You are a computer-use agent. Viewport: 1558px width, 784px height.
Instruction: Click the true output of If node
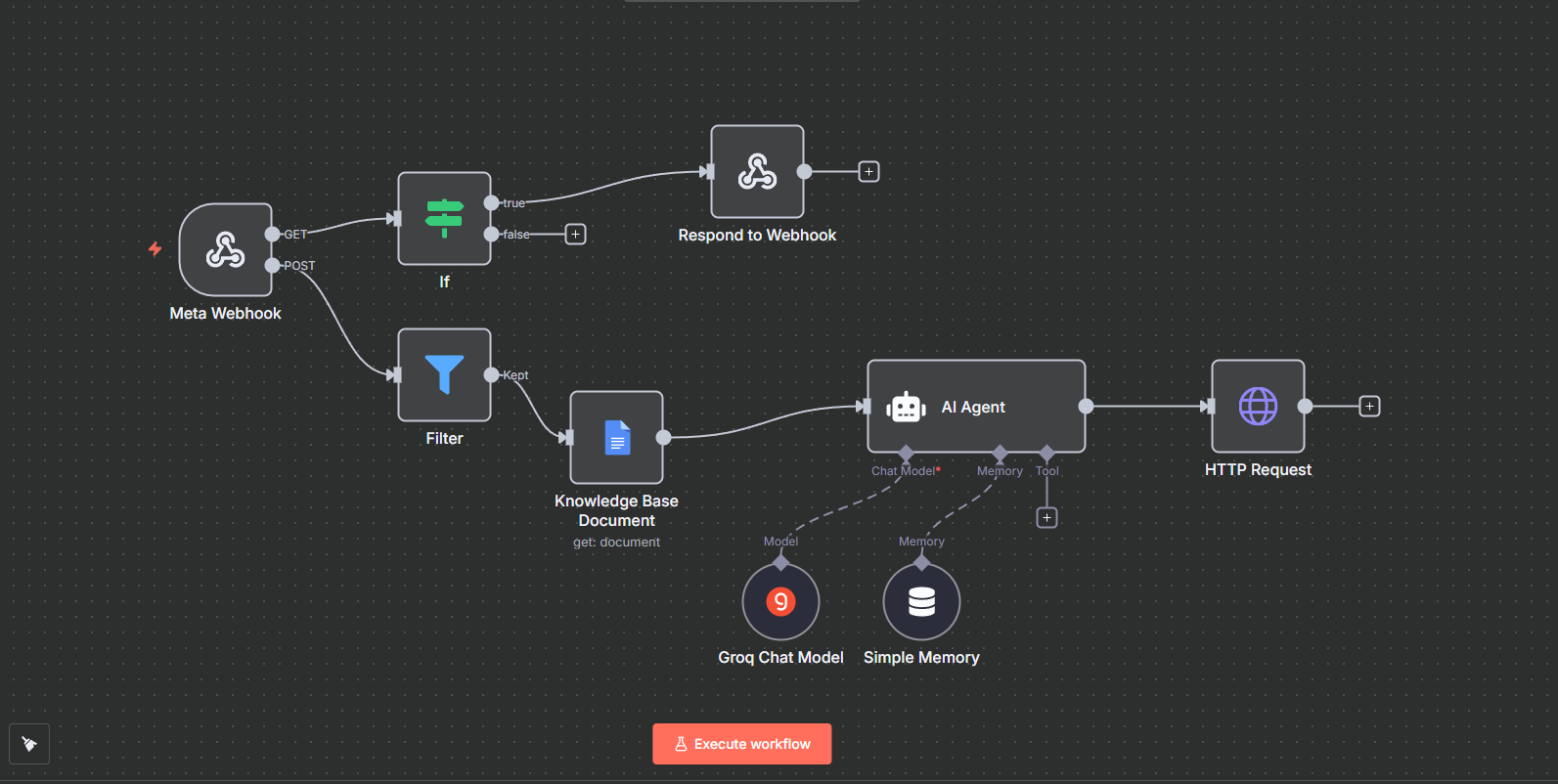tap(491, 202)
